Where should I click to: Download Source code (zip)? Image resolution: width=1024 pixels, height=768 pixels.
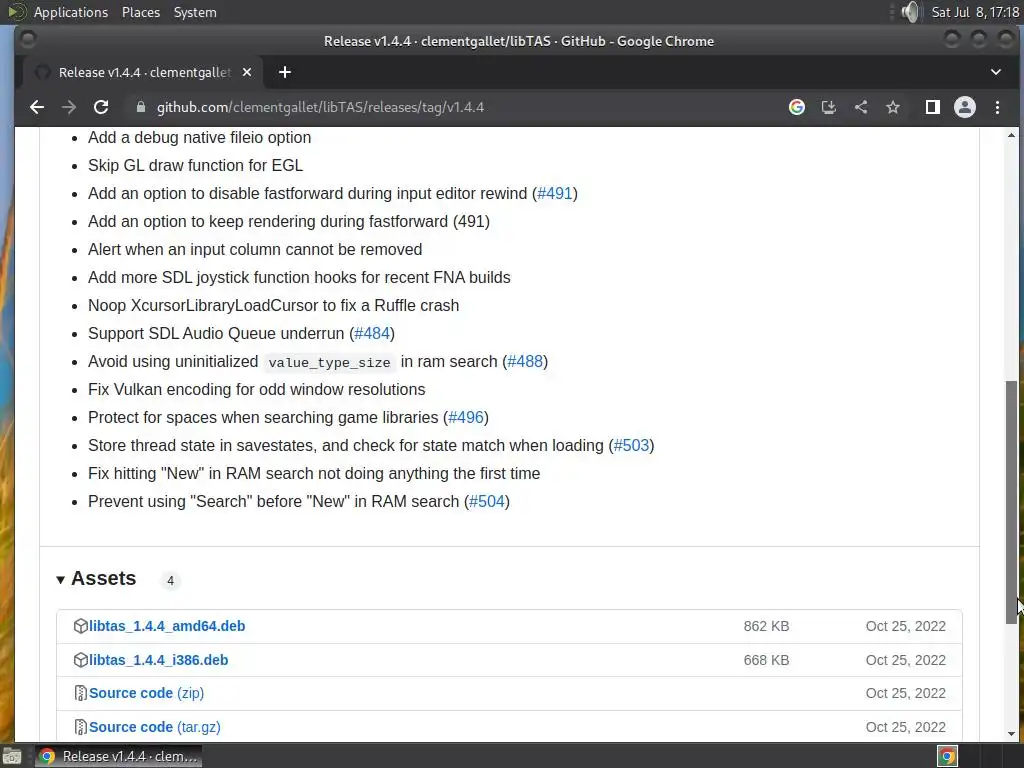[x=146, y=693]
